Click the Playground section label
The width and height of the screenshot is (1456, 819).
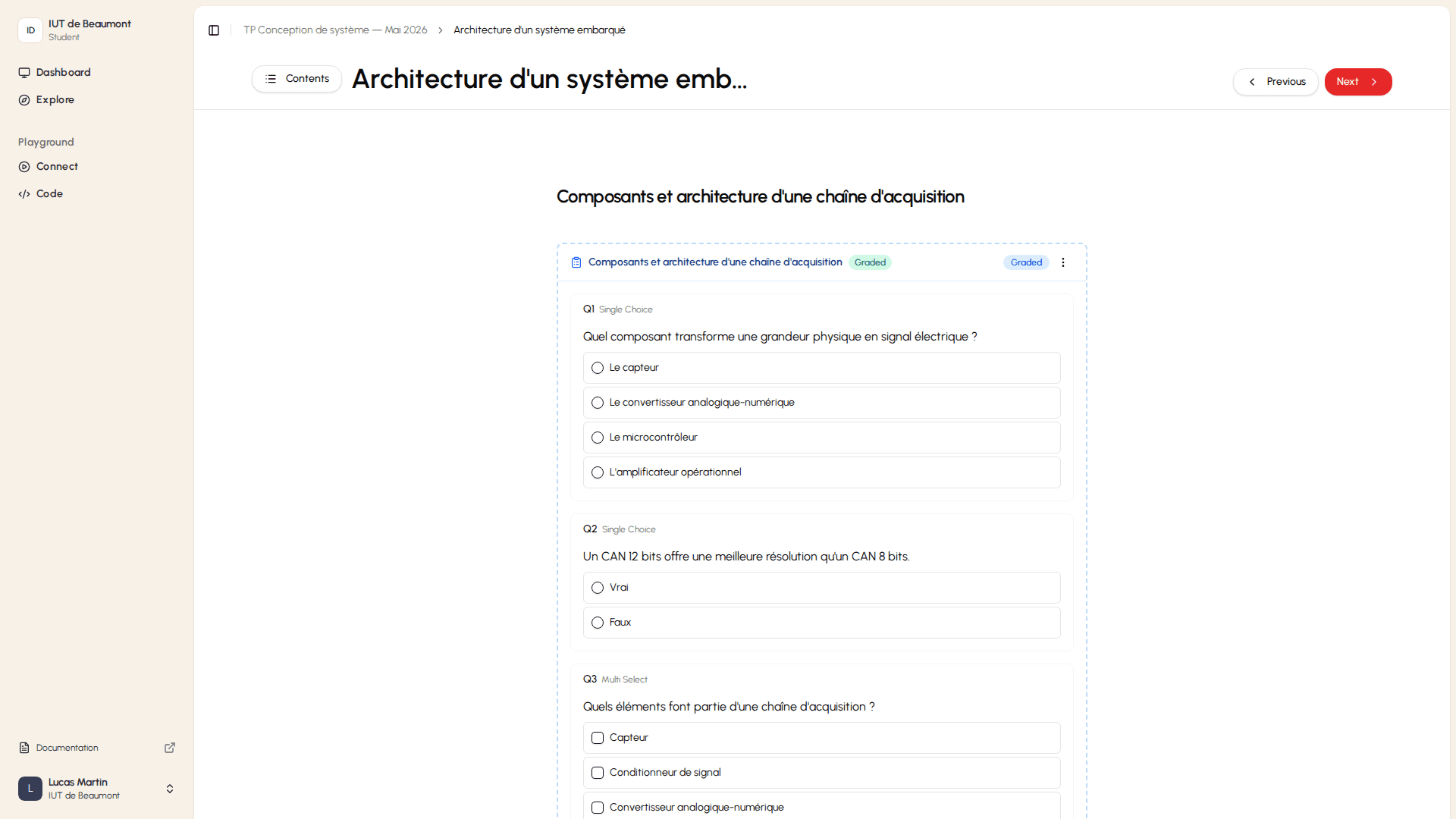pos(46,143)
